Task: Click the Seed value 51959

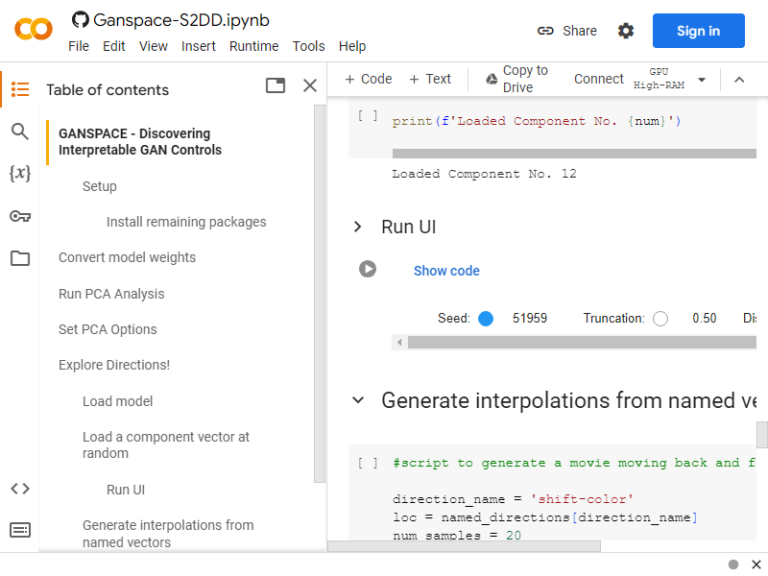Action: click(529, 318)
